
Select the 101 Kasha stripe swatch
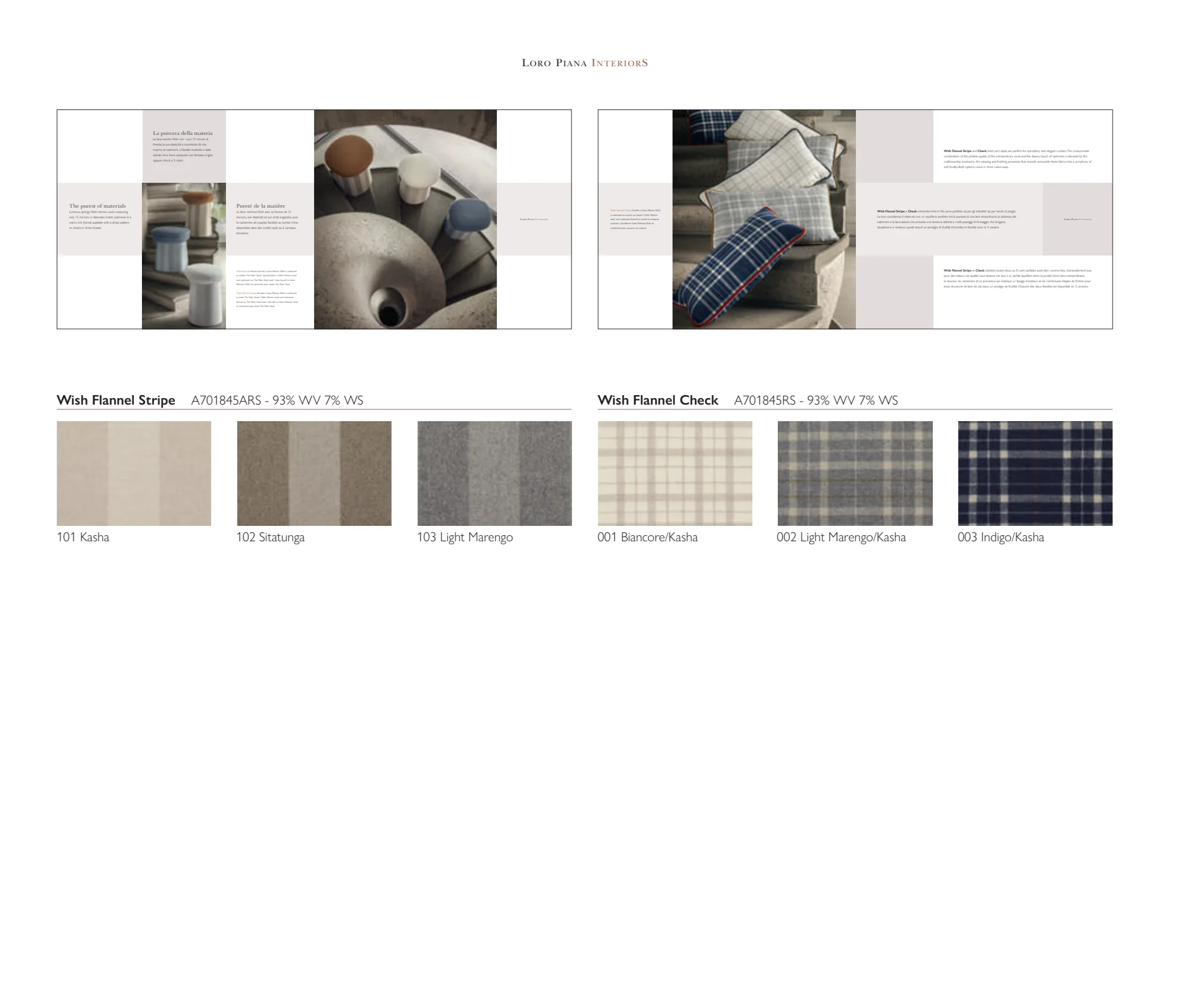click(x=134, y=473)
